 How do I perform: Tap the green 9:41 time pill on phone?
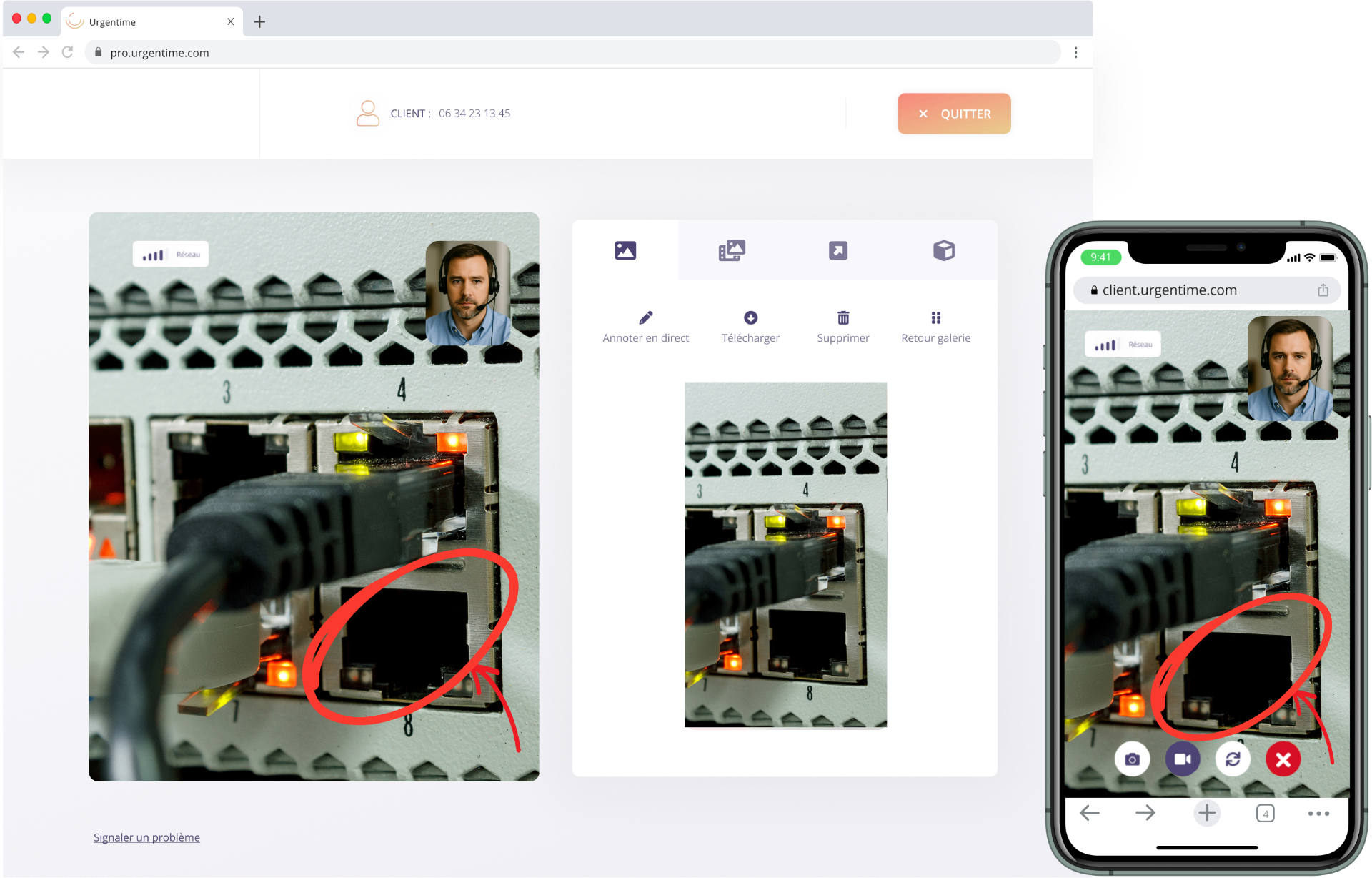pos(1101,257)
